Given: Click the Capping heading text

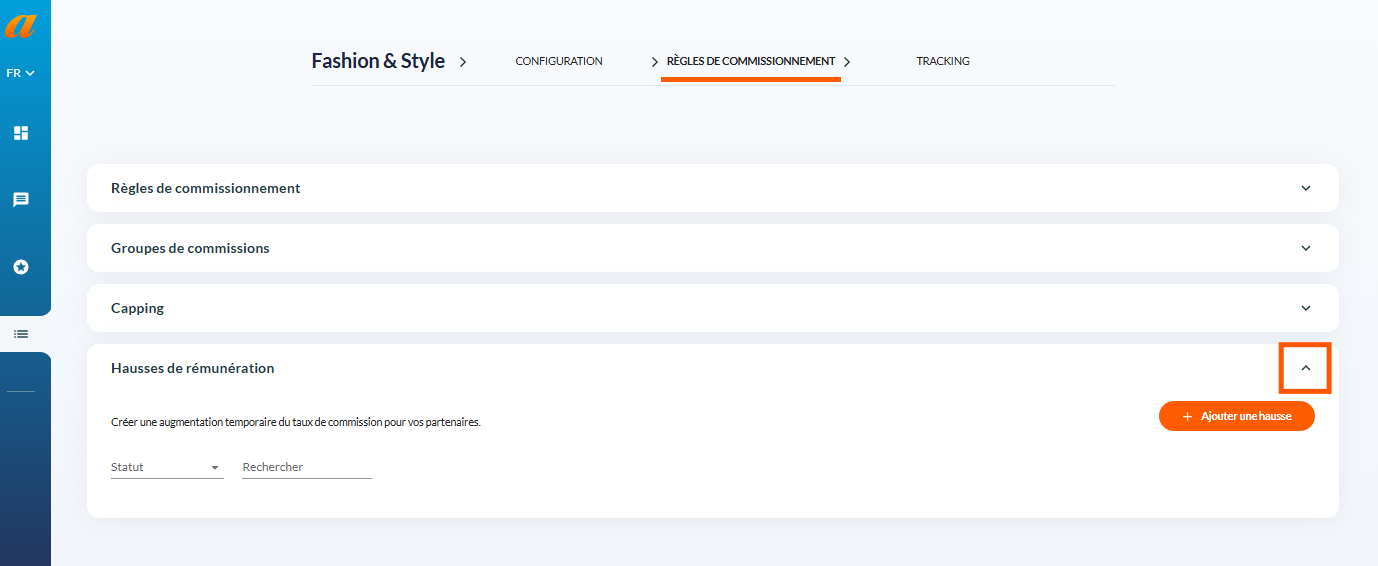Looking at the screenshot, I should (x=138, y=308).
